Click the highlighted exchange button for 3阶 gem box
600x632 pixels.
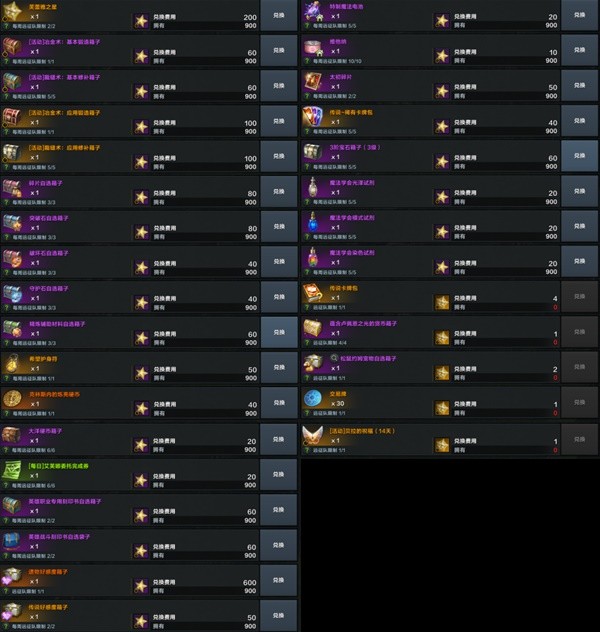(x=579, y=156)
